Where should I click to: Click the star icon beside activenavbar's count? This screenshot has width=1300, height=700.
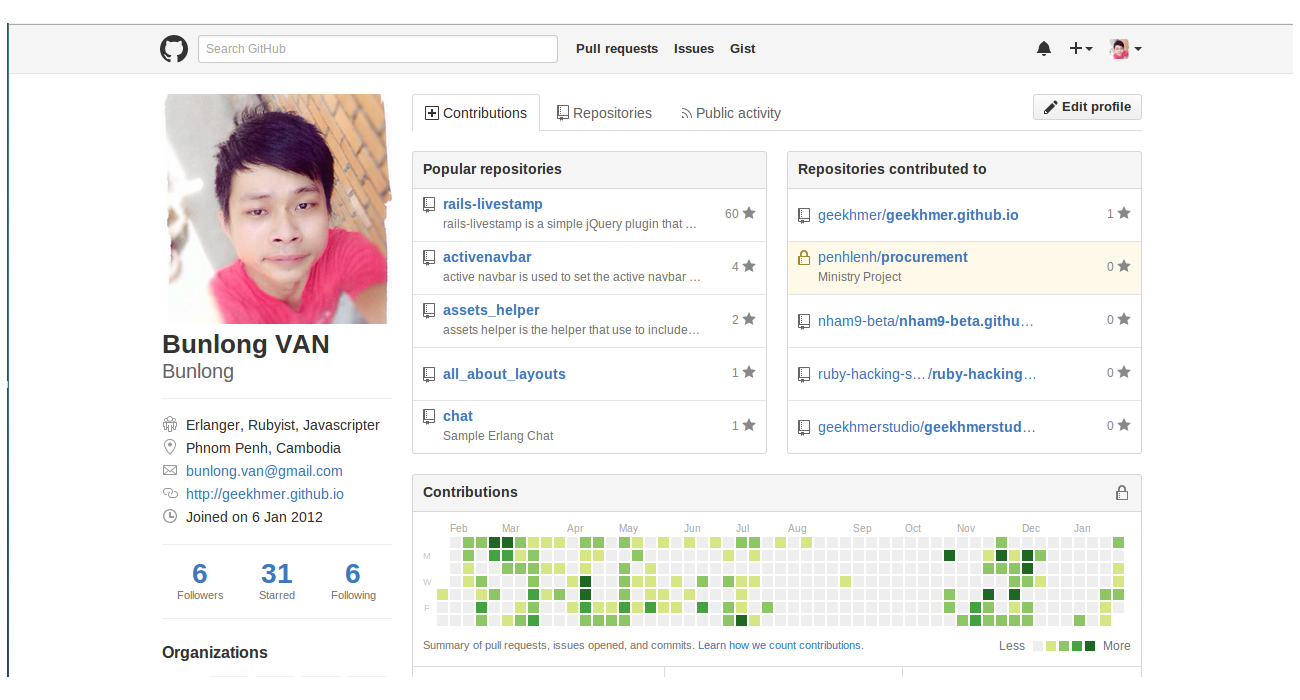click(749, 266)
